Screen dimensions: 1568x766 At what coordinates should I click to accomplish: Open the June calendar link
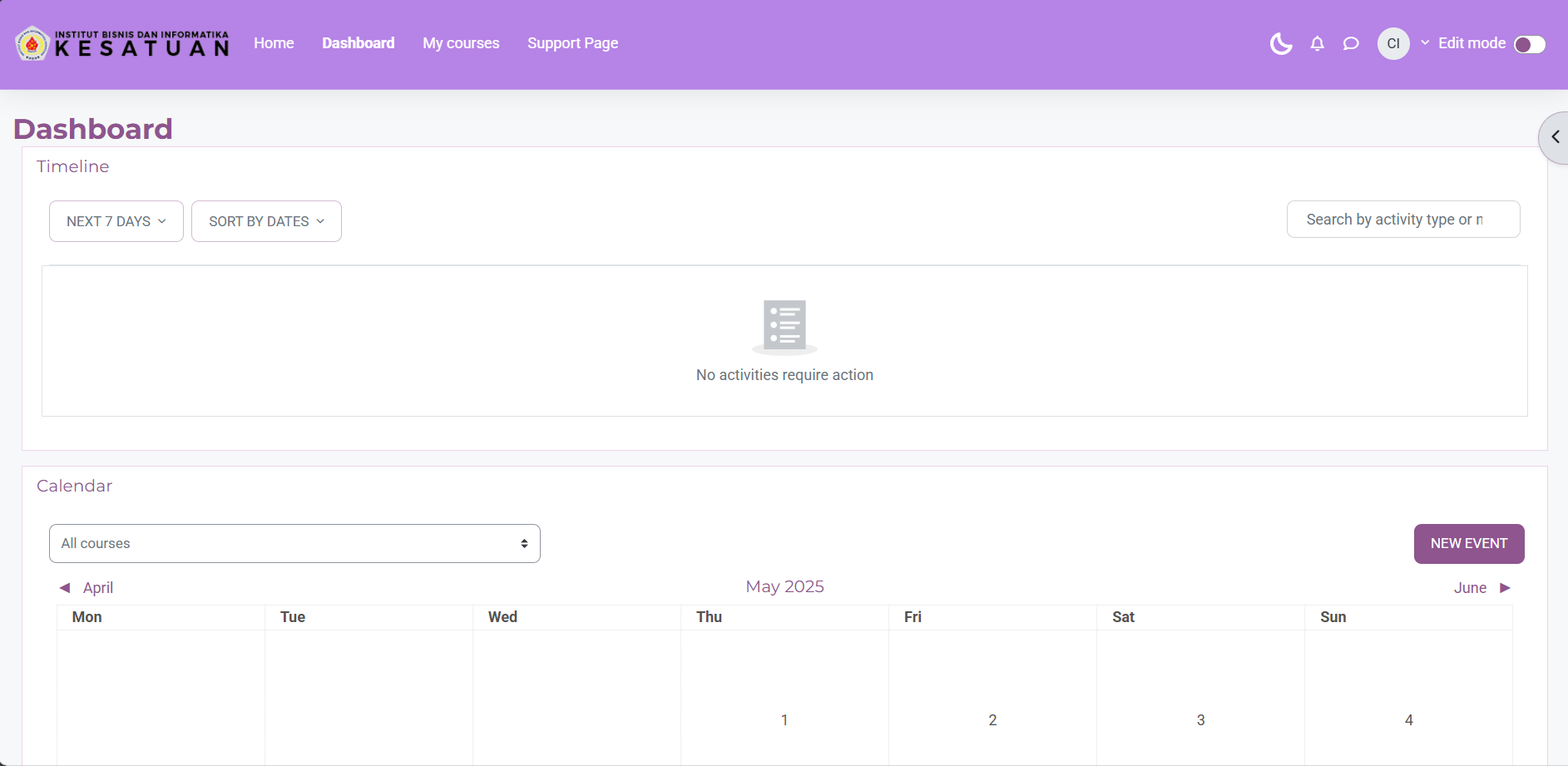(1469, 588)
